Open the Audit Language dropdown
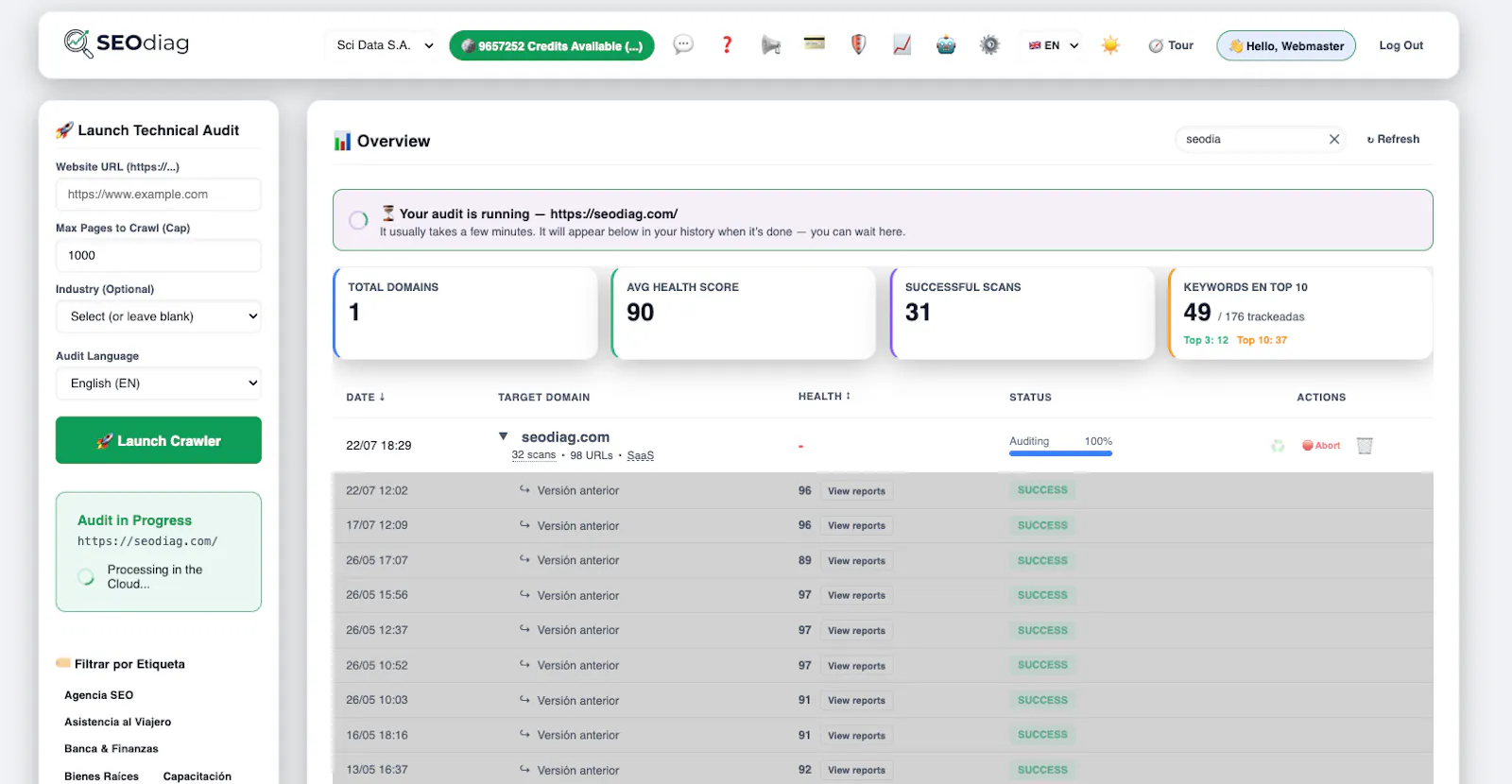Screen dimensions: 1512x784 (x=159, y=383)
